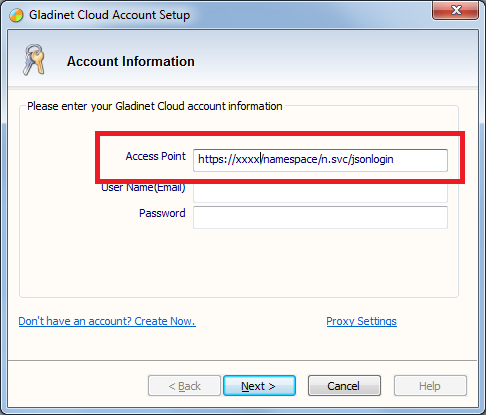Viewport: 486px width, 415px height.
Task: Click the User Name(Email) label
Action: click(x=143, y=188)
